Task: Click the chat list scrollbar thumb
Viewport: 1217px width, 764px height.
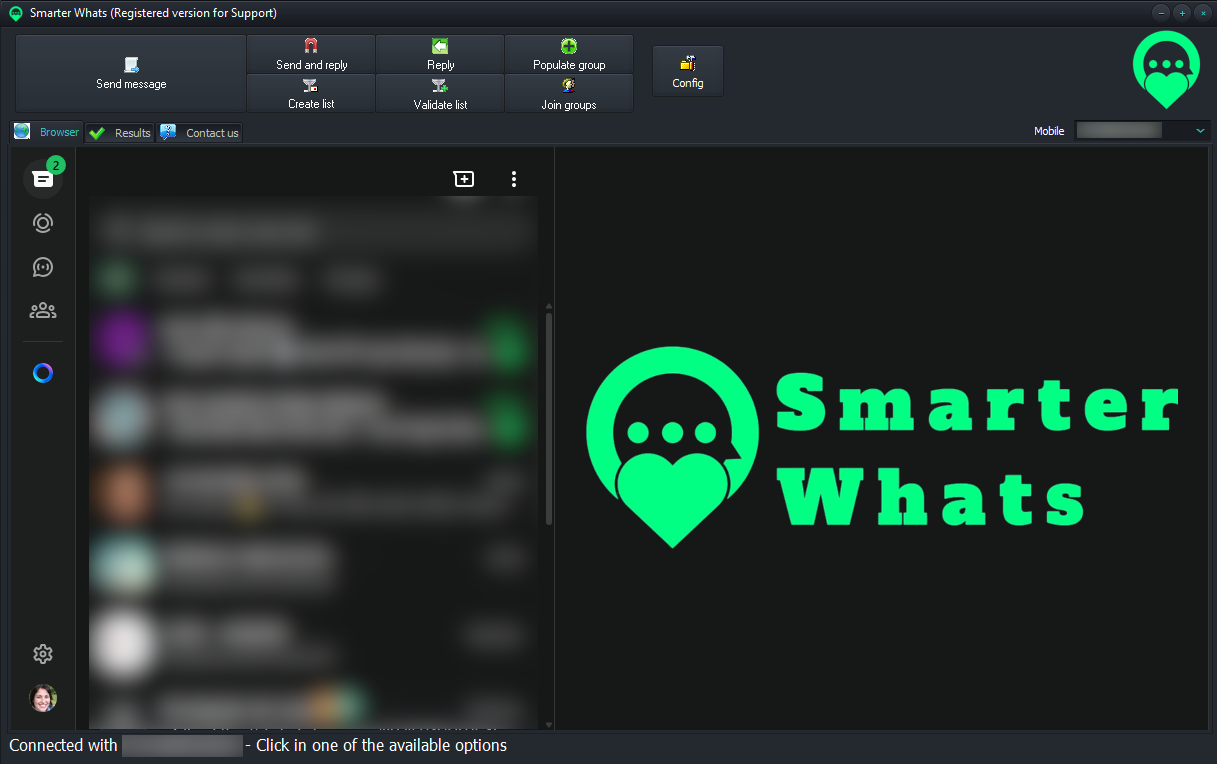Action: (x=548, y=418)
